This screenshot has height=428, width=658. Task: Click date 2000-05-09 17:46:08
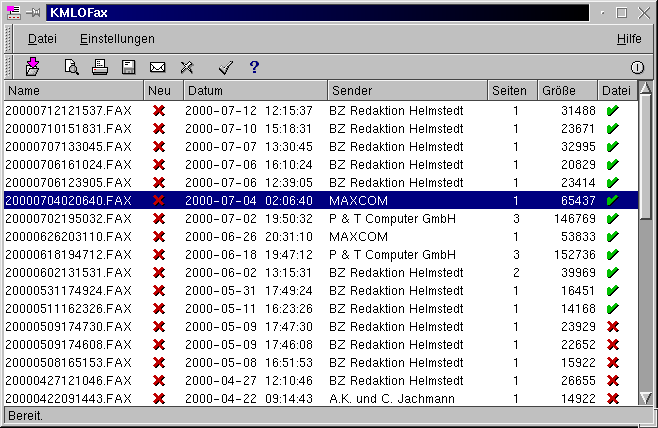click(x=249, y=345)
